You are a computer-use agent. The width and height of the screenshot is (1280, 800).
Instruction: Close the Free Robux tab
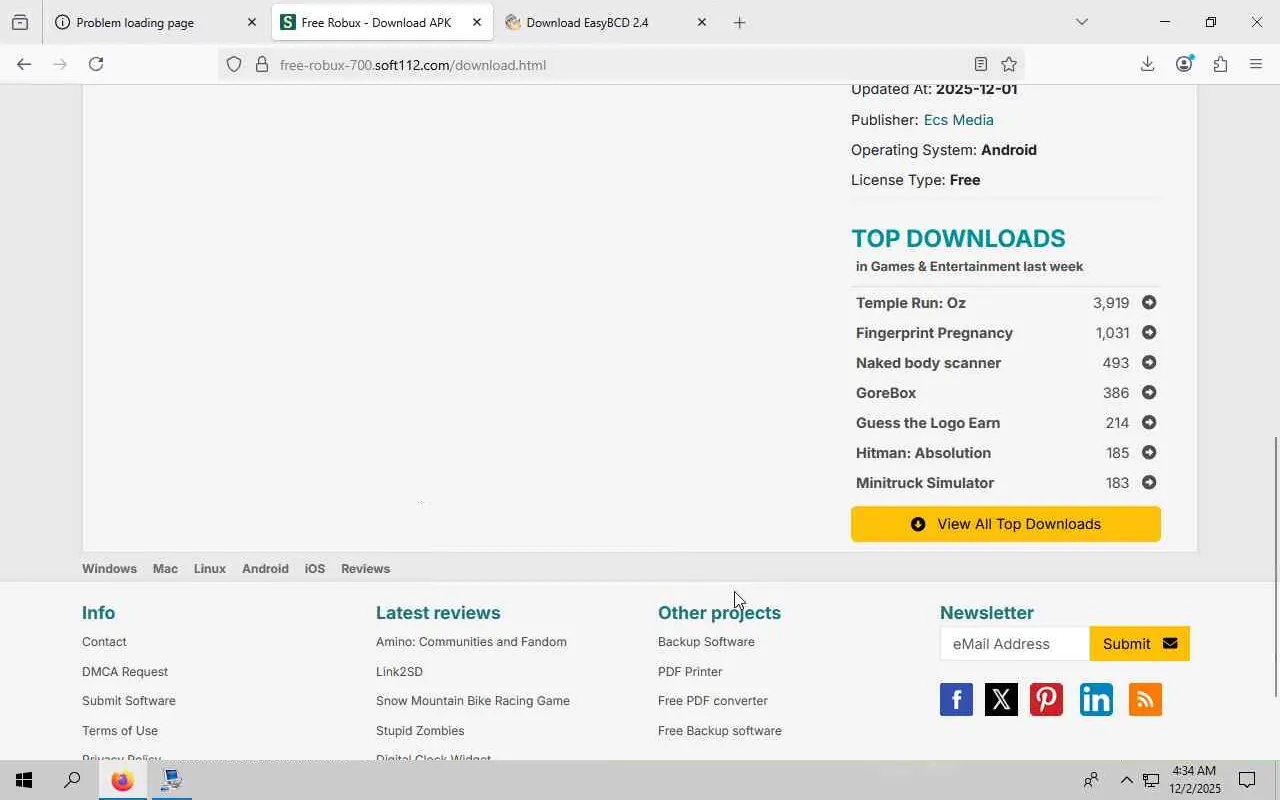point(477,22)
